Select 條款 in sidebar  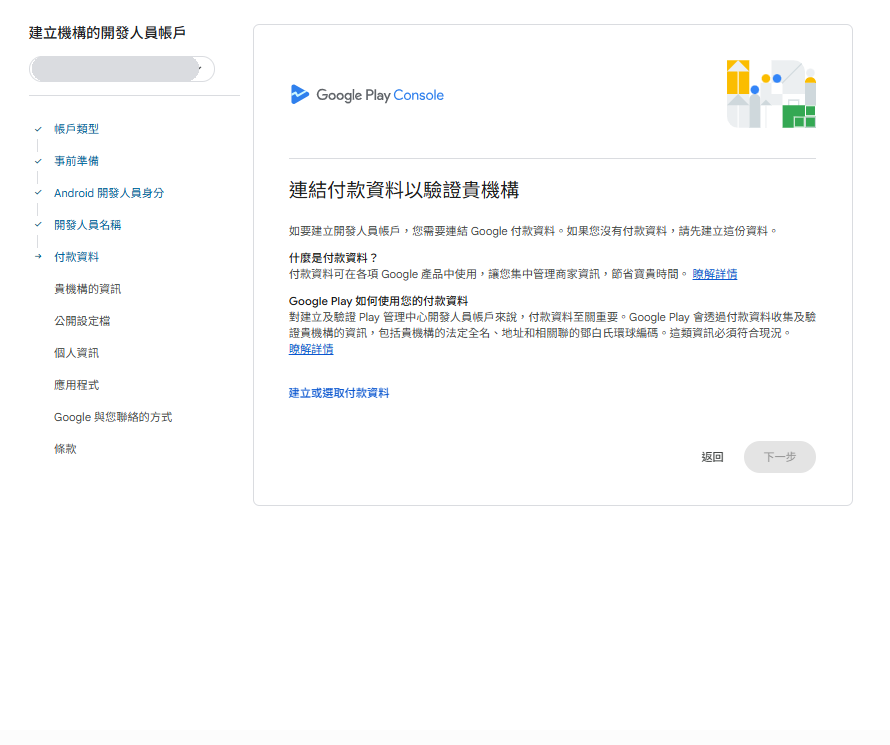pyautogui.click(x=65, y=449)
